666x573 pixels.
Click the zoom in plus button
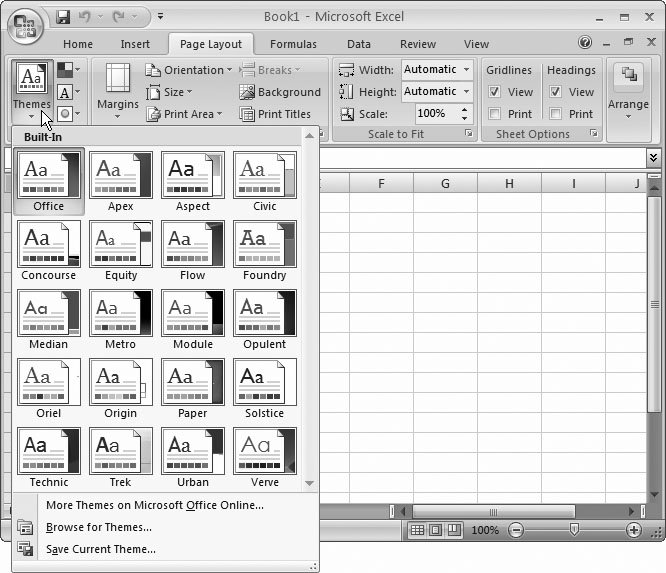[x=634, y=530]
